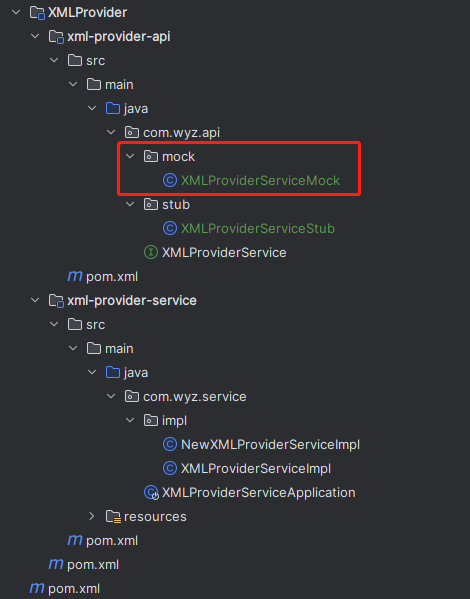Screen dimensions: 470x599
Task: Collapse the XMLProvider root project
Action: [16, 12]
